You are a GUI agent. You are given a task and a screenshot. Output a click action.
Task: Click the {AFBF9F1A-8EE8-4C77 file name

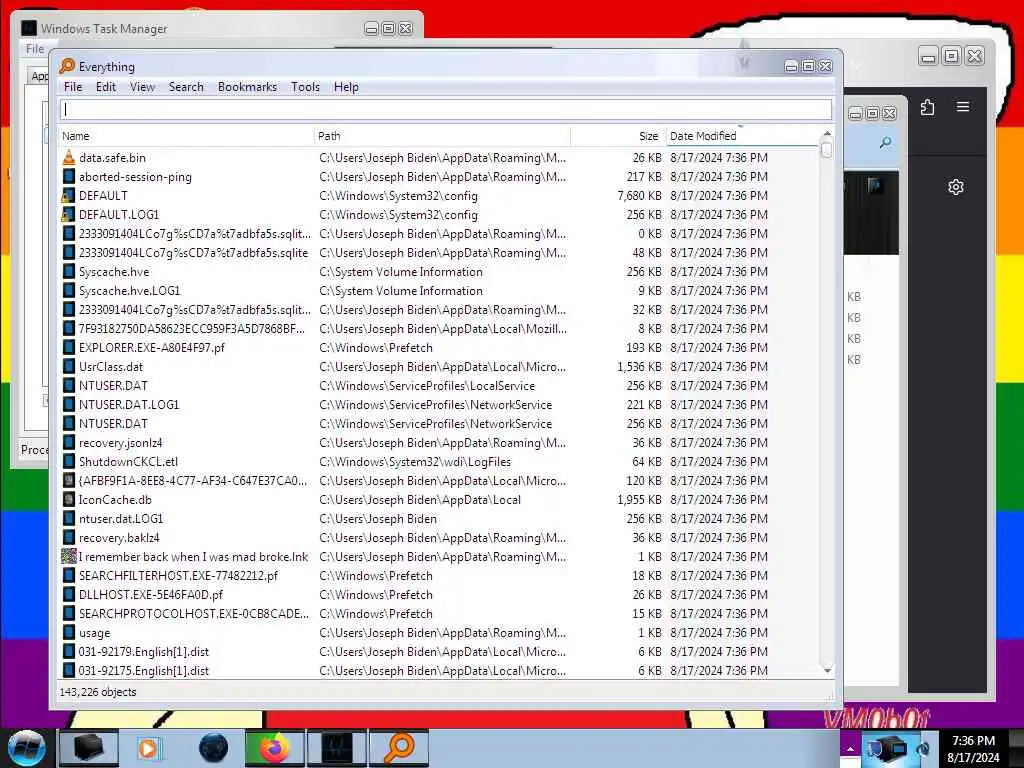click(193, 481)
